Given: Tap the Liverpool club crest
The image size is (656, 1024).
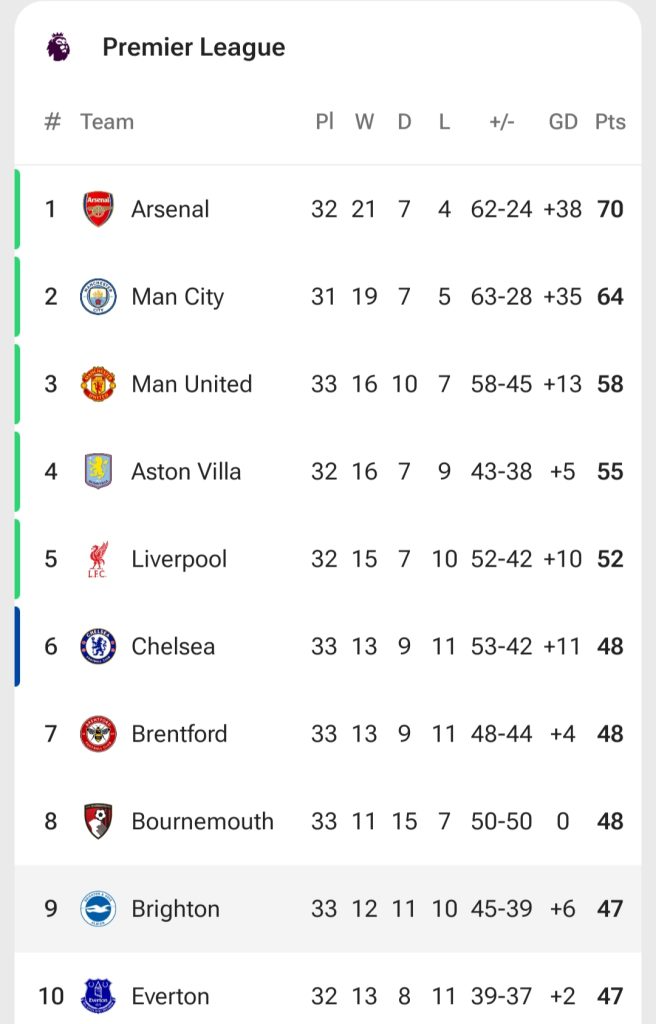Looking at the screenshot, I should (x=98, y=559).
